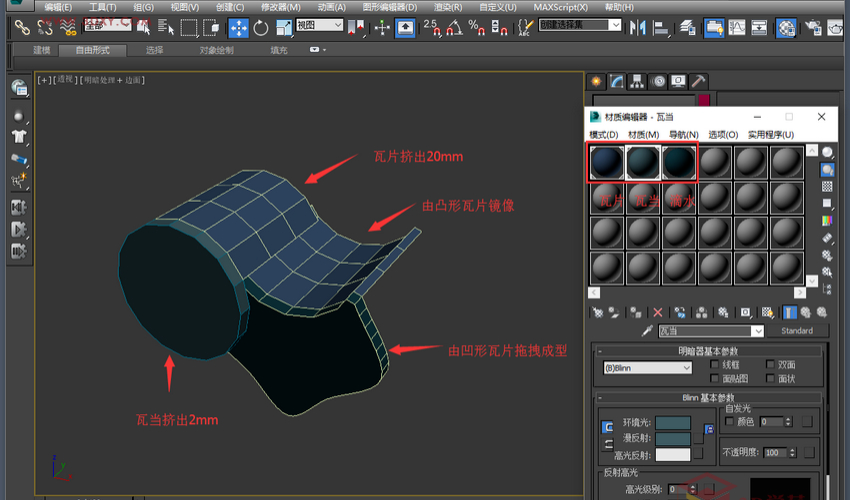Toggle the Angle Snap icon

pyautogui.click(x=454, y=27)
